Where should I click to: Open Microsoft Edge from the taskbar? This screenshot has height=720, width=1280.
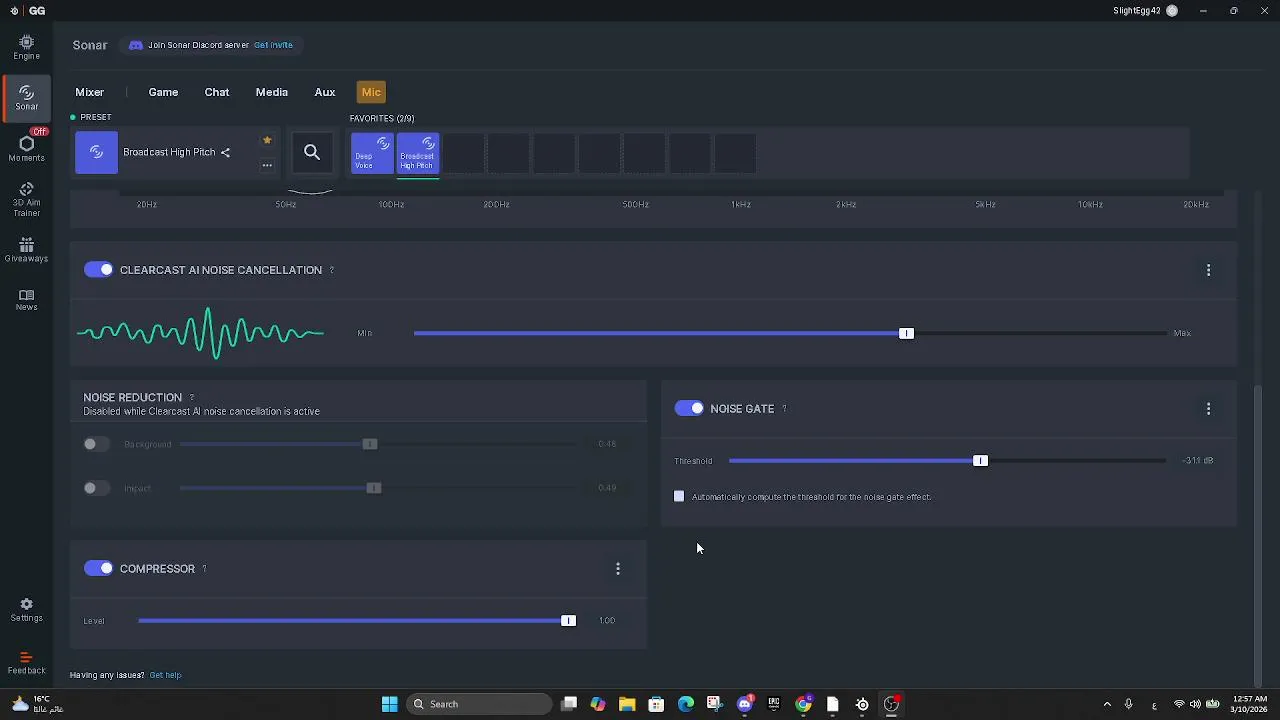[x=685, y=704]
